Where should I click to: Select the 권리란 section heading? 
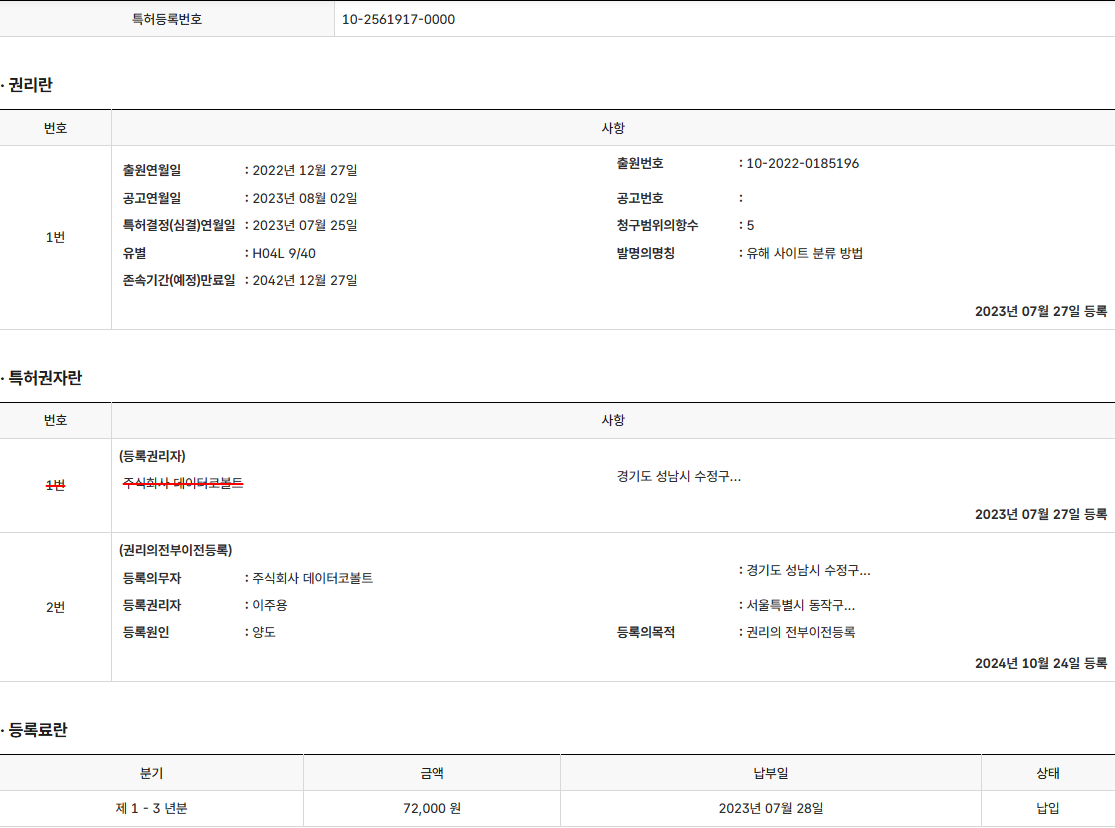(x=29, y=86)
